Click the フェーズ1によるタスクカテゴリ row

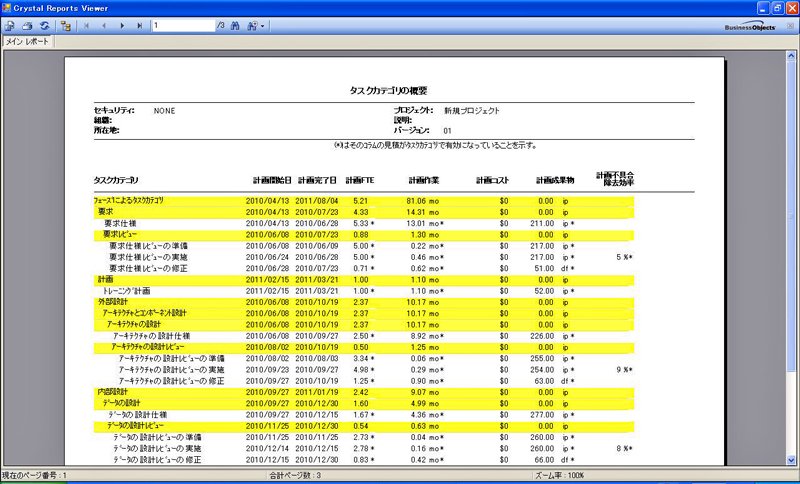coord(364,201)
